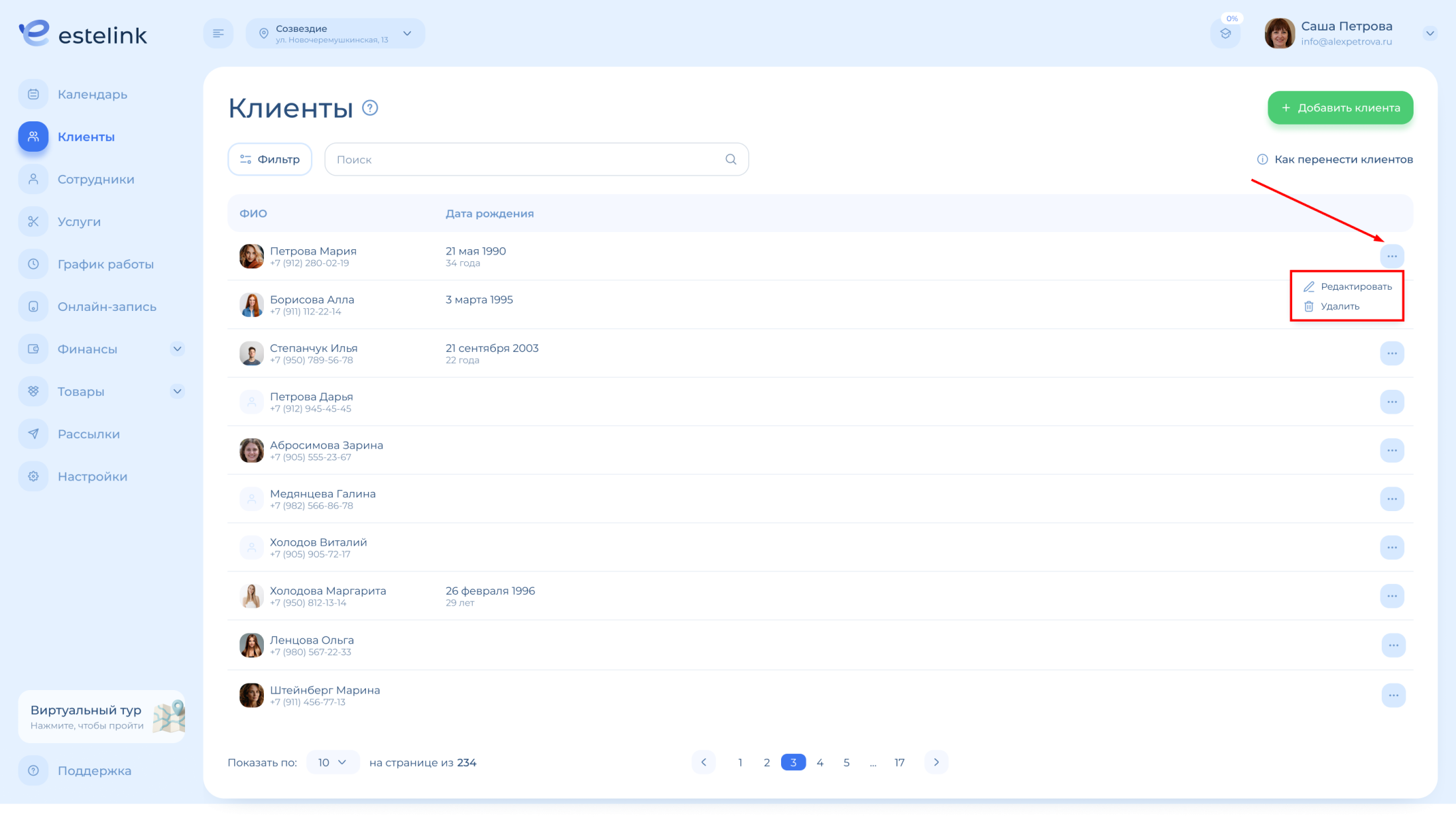Open Настройки gear icon
This screenshot has width=1456, height=820.
33,476
